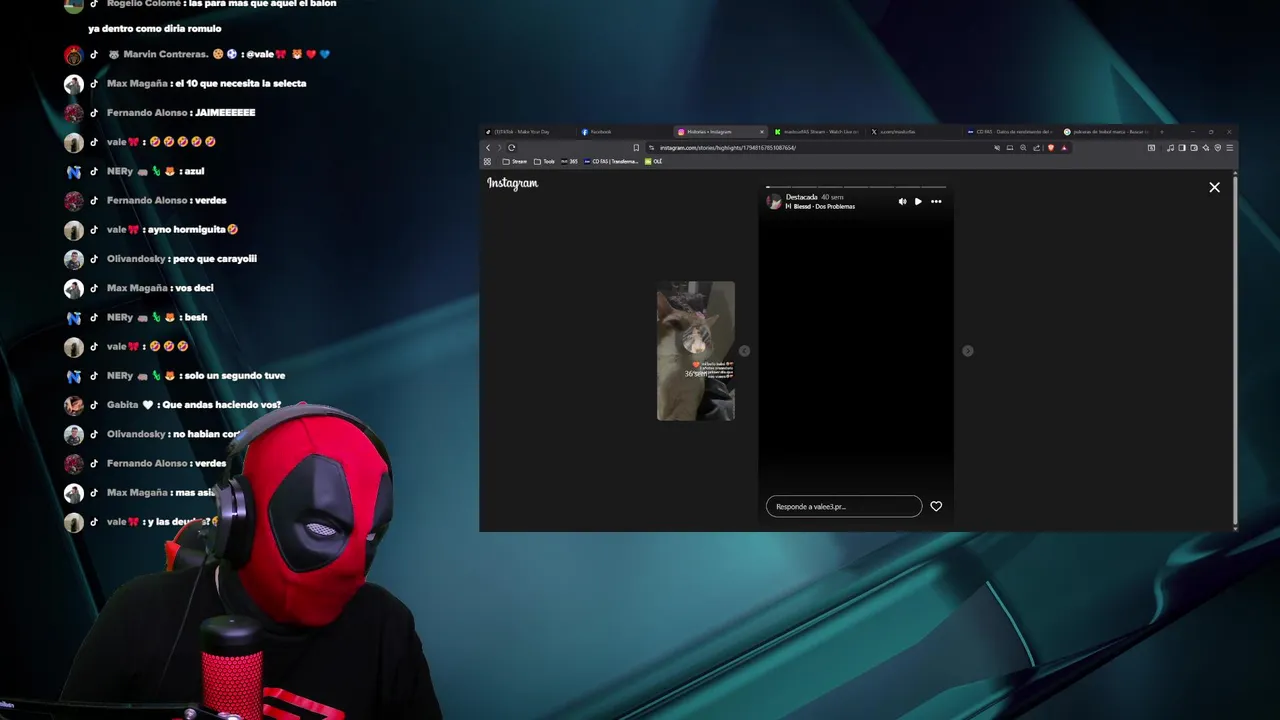Viewport: 1280px width, 720px height.
Task: Open Brave VPN shield icon
Action: [1218, 148]
